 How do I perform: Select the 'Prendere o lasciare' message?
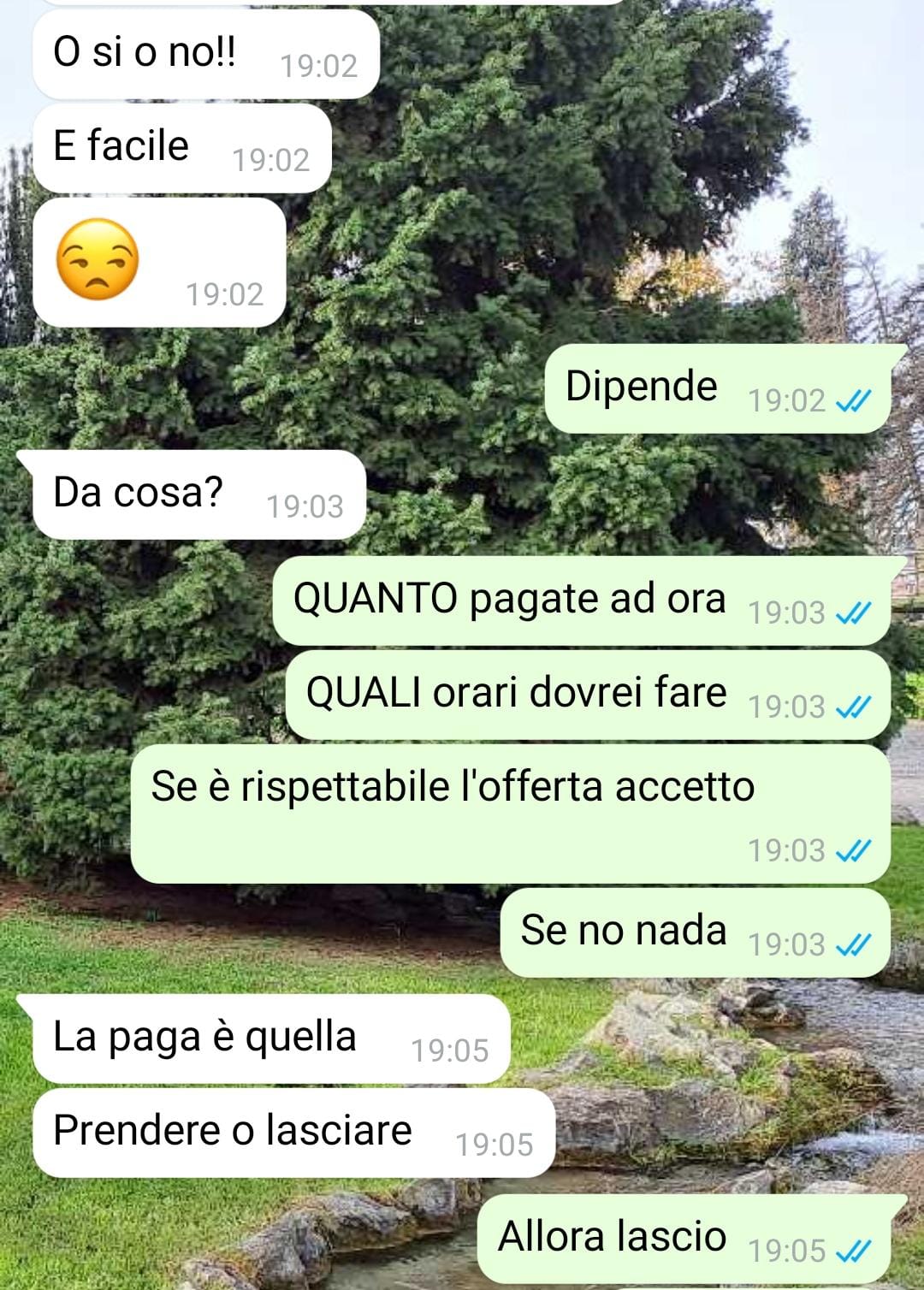pyautogui.click(x=293, y=1133)
